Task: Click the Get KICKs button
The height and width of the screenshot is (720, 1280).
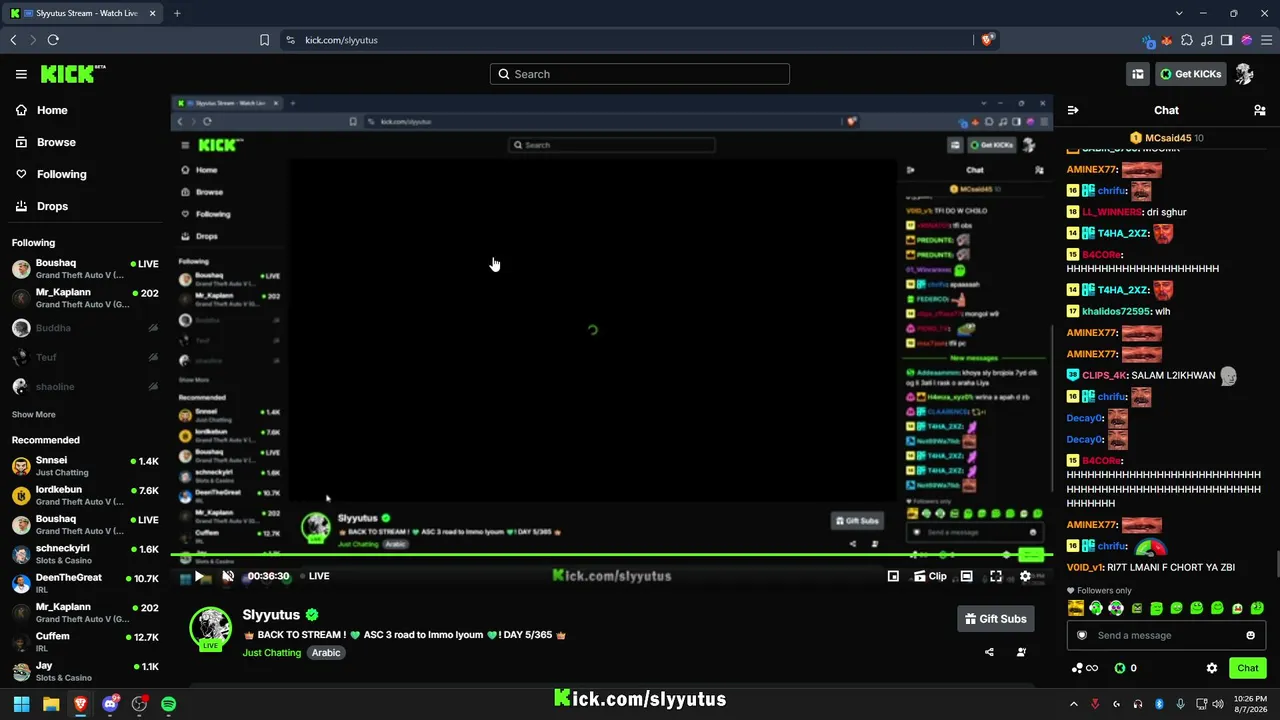Action: [x=1190, y=74]
